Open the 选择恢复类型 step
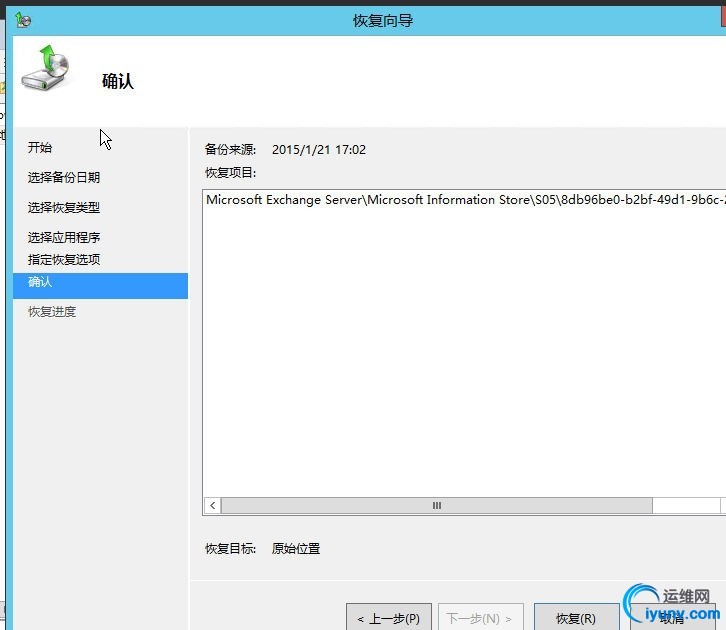The height and width of the screenshot is (630, 726). tap(64, 207)
